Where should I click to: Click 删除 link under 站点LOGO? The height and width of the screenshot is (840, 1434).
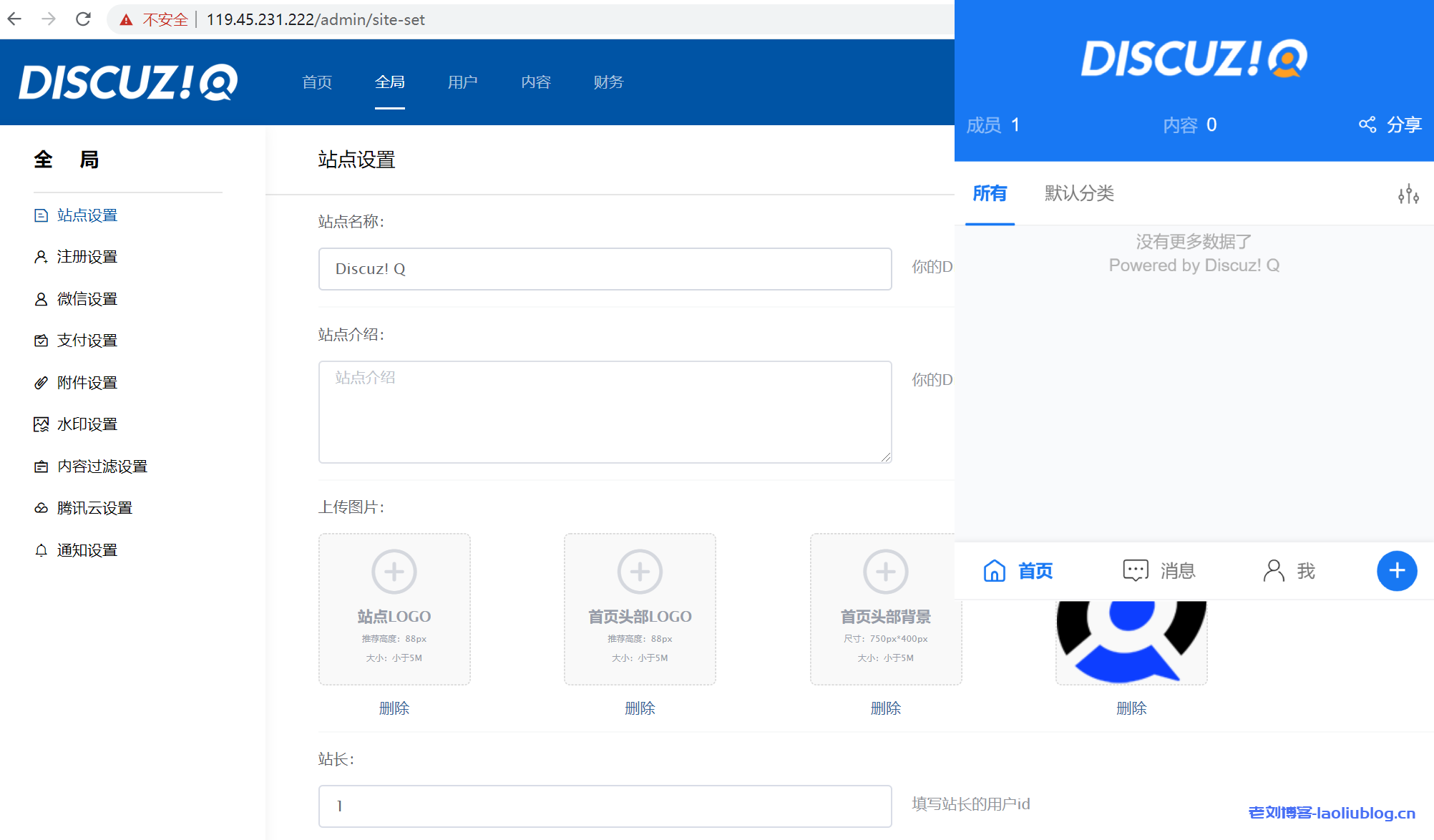[394, 708]
